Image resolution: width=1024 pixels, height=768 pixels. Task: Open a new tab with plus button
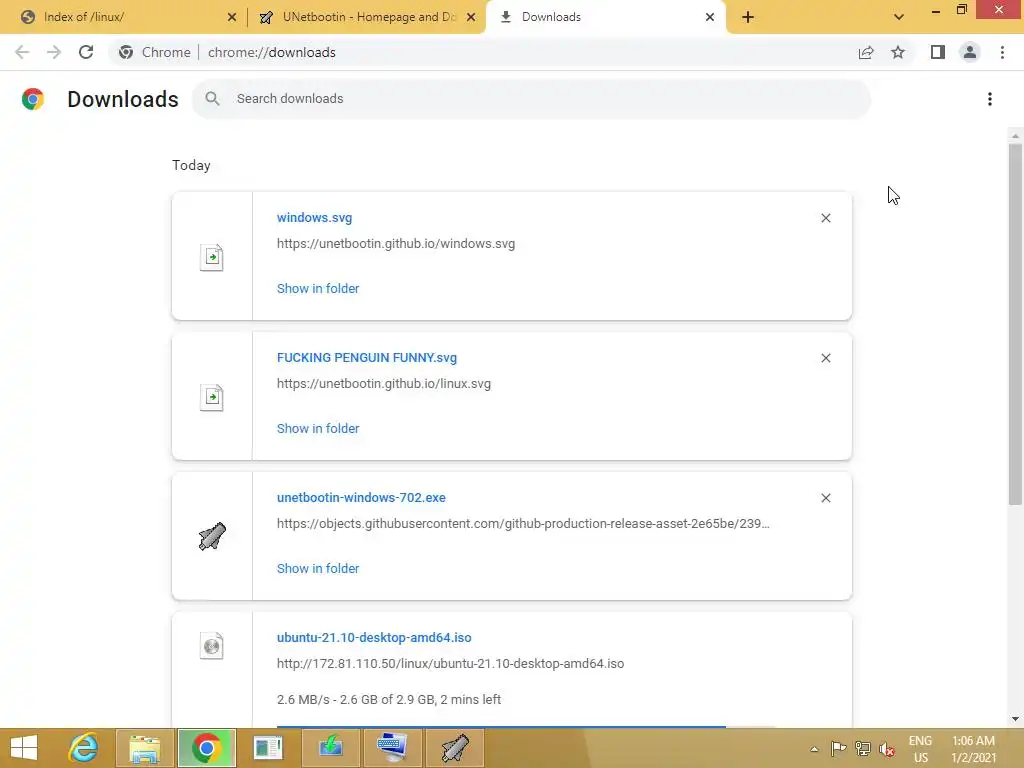748,17
